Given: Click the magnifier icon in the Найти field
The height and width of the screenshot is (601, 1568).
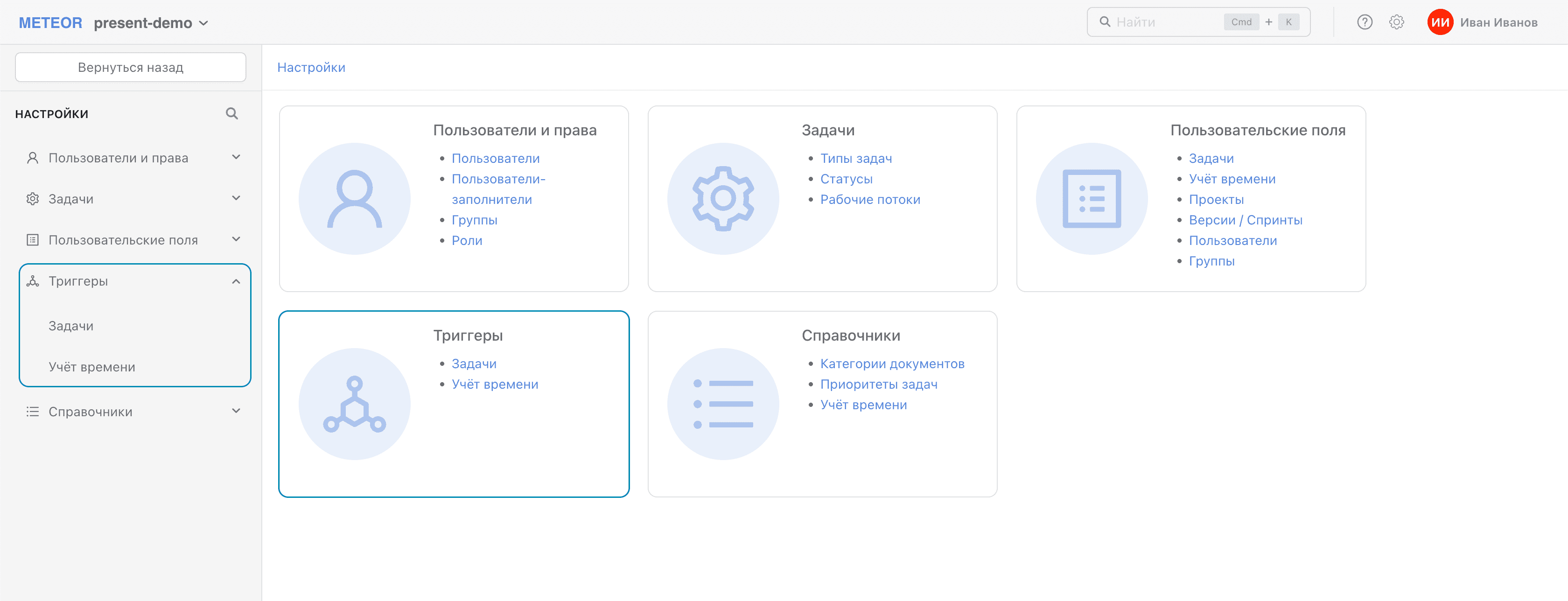Looking at the screenshot, I should tap(1104, 22).
